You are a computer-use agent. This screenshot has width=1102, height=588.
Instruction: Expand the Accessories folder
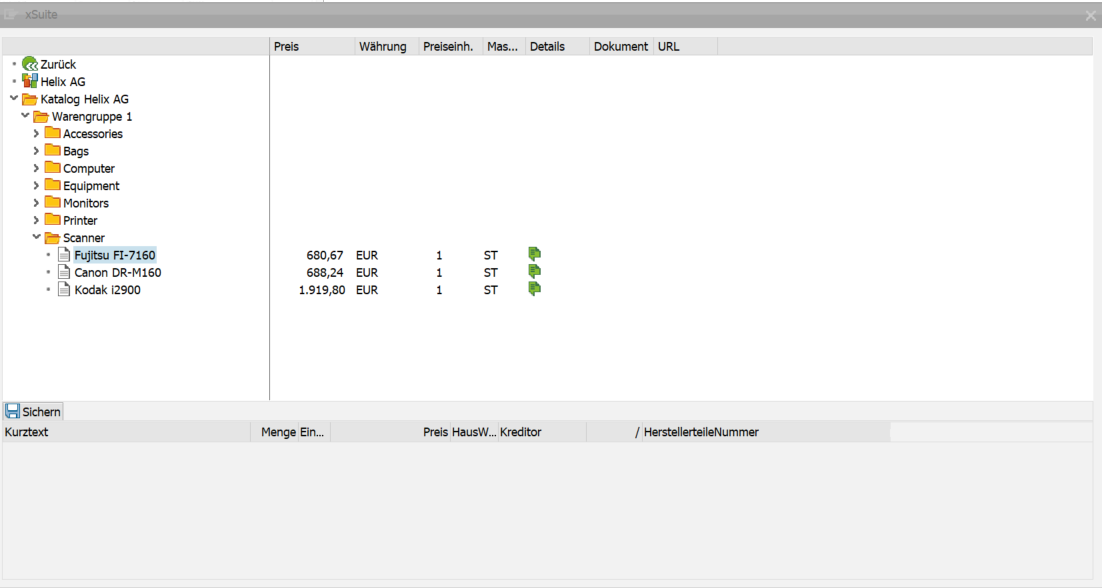tap(37, 133)
